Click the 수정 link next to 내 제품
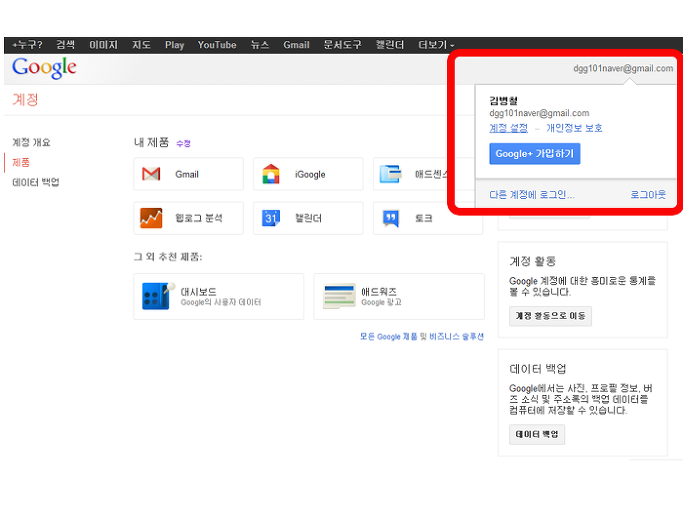The width and height of the screenshot is (683, 517). [x=183, y=143]
